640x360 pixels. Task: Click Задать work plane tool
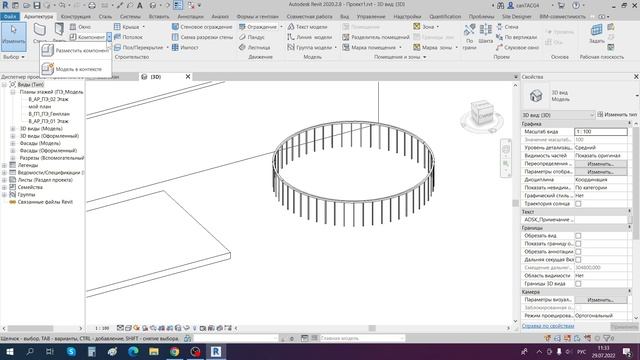pos(597,33)
